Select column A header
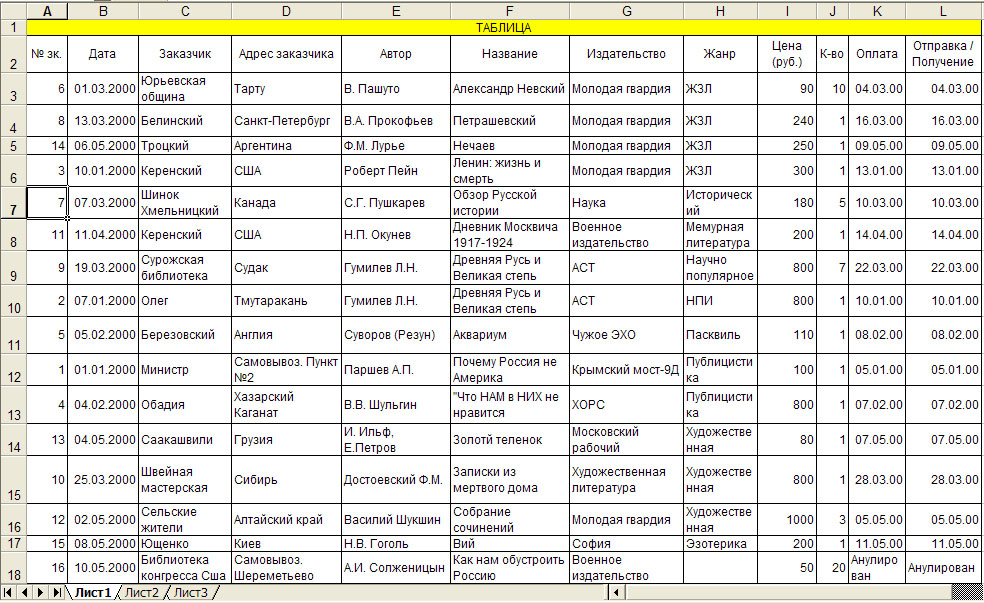The height and width of the screenshot is (603, 984). pyautogui.click(x=47, y=11)
